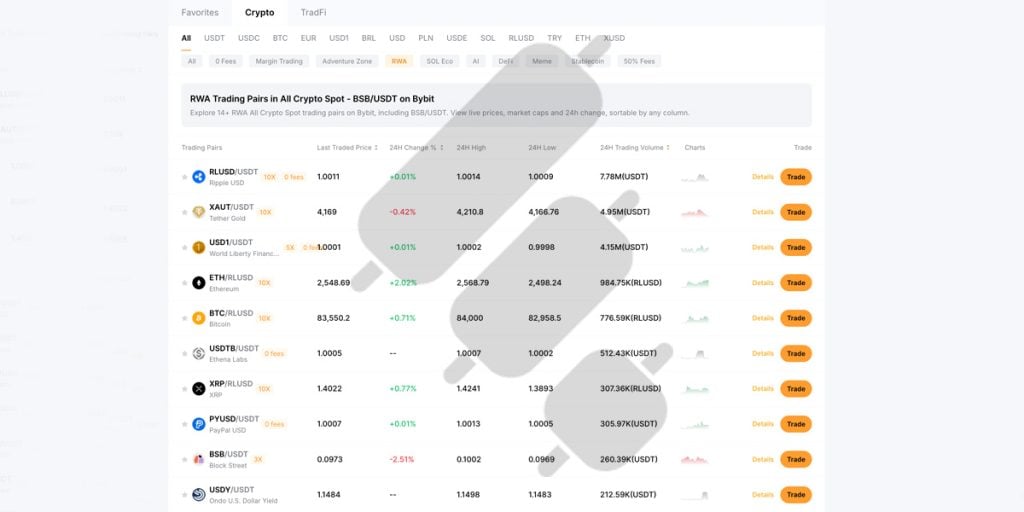Select the BTC quote currency tab
Screen dimensions: 1024x512
coord(280,39)
